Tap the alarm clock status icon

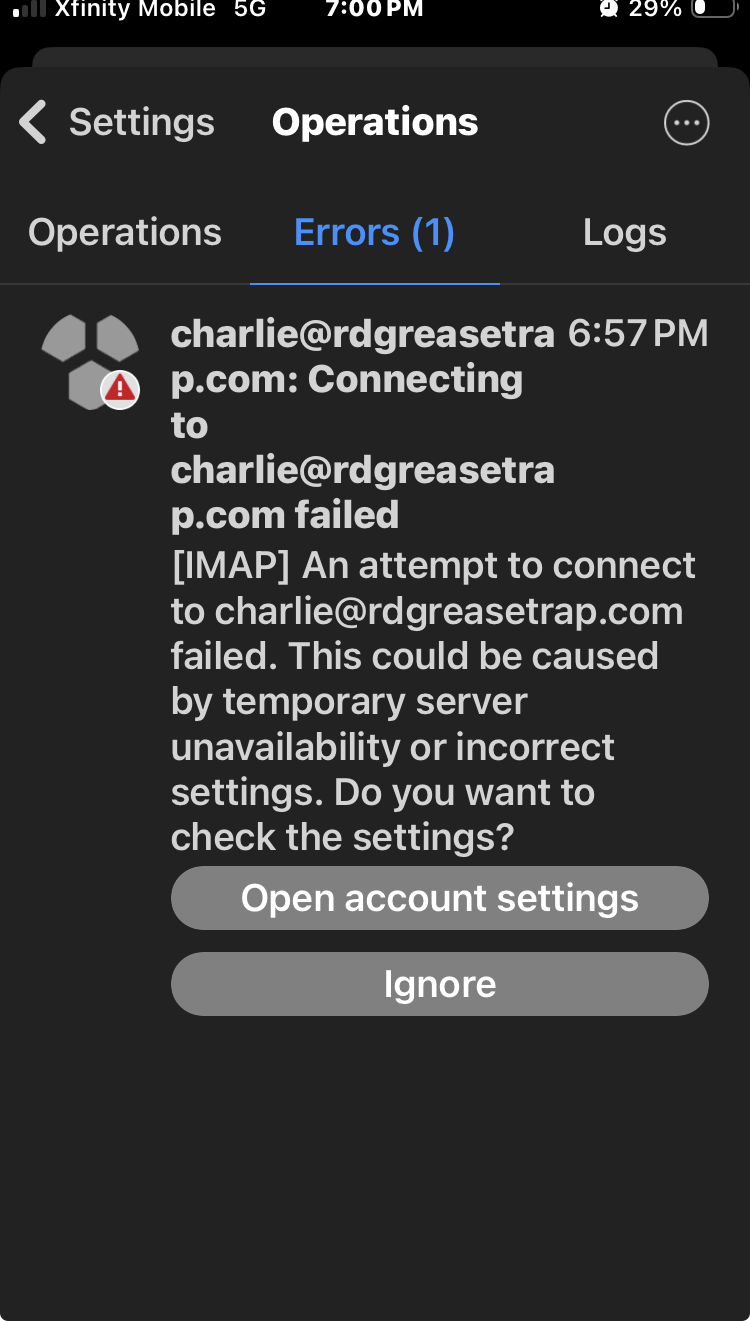[x=608, y=9]
